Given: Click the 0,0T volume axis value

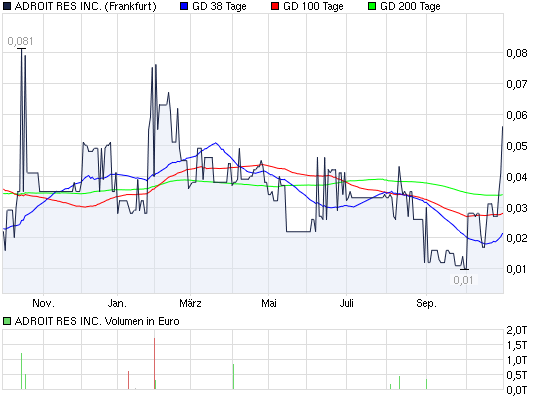Looking at the screenshot, I should point(517,390).
